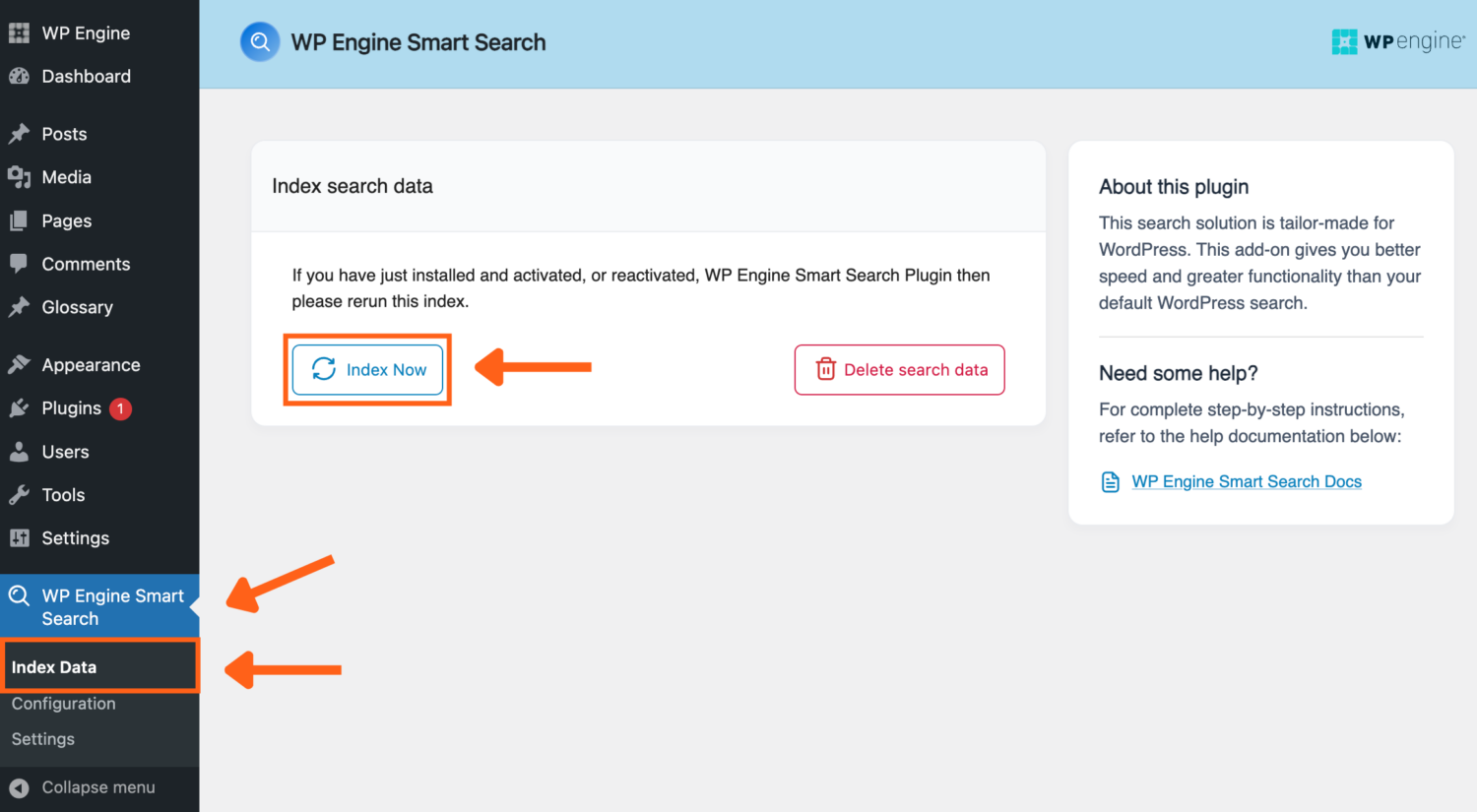This screenshot has width=1477, height=812.
Task: Click the trash icon in Delete search data
Action: pos(824,369)
